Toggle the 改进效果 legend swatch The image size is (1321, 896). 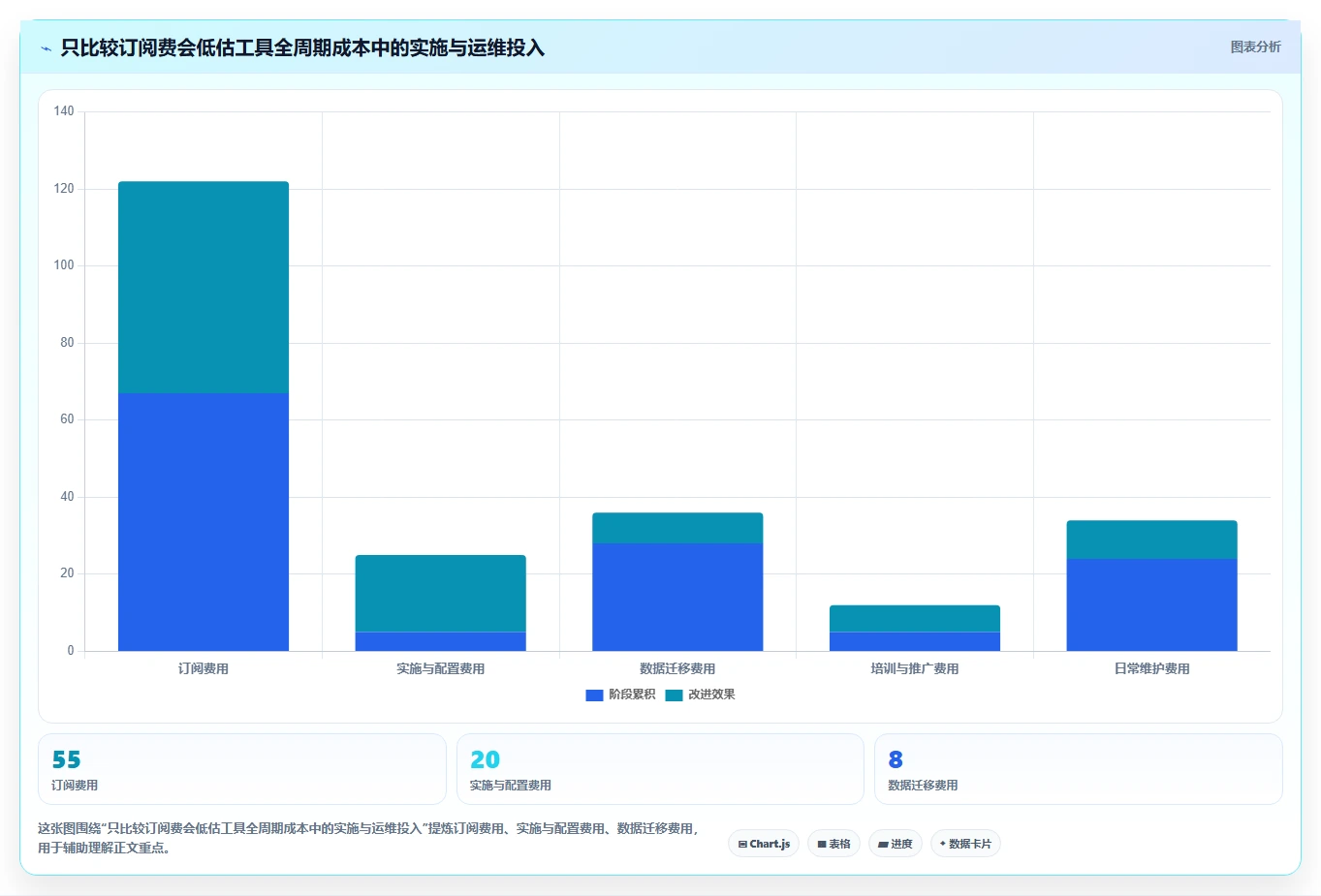(674, 695)
